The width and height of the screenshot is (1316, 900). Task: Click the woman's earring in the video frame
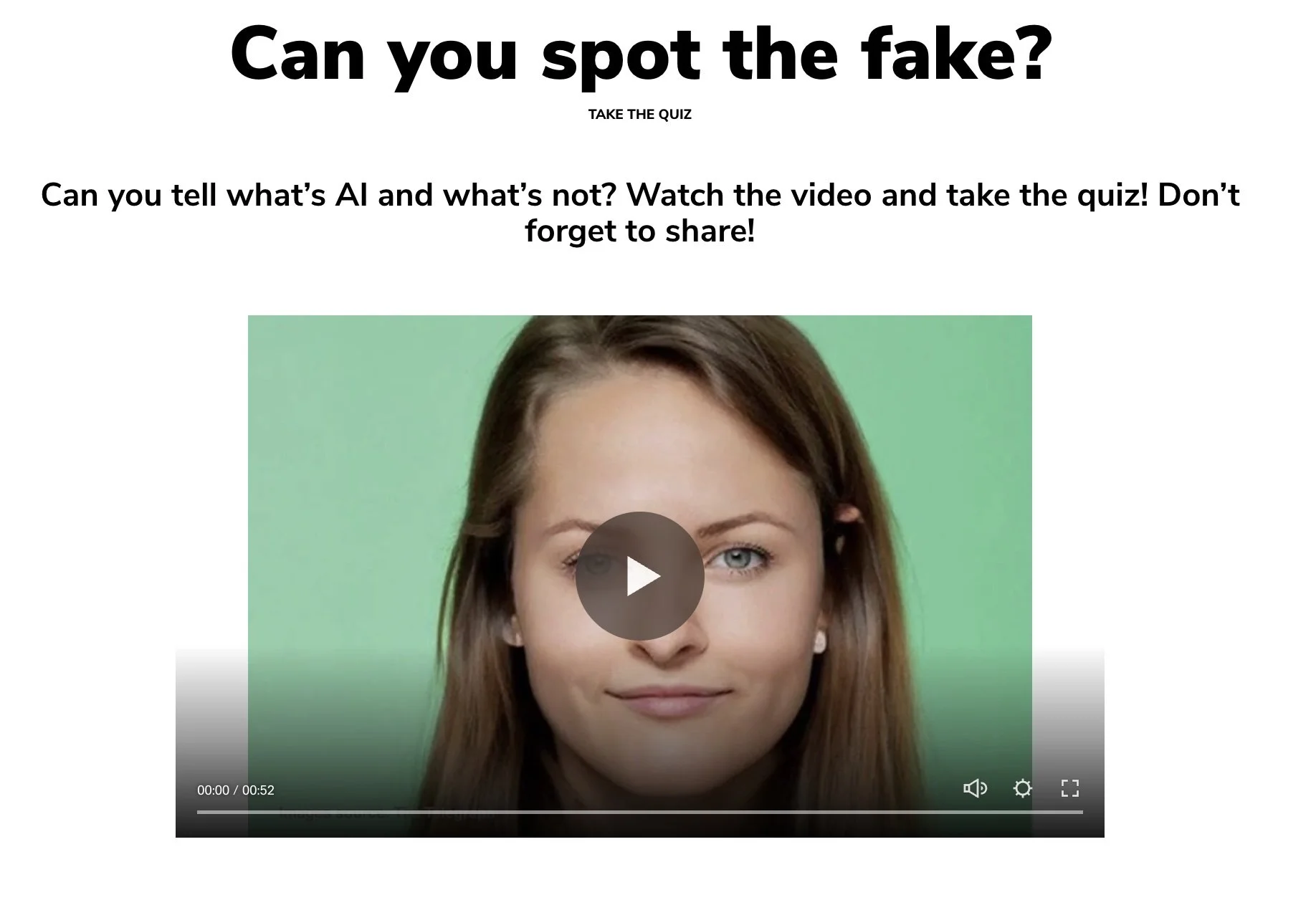coord(821,643)
